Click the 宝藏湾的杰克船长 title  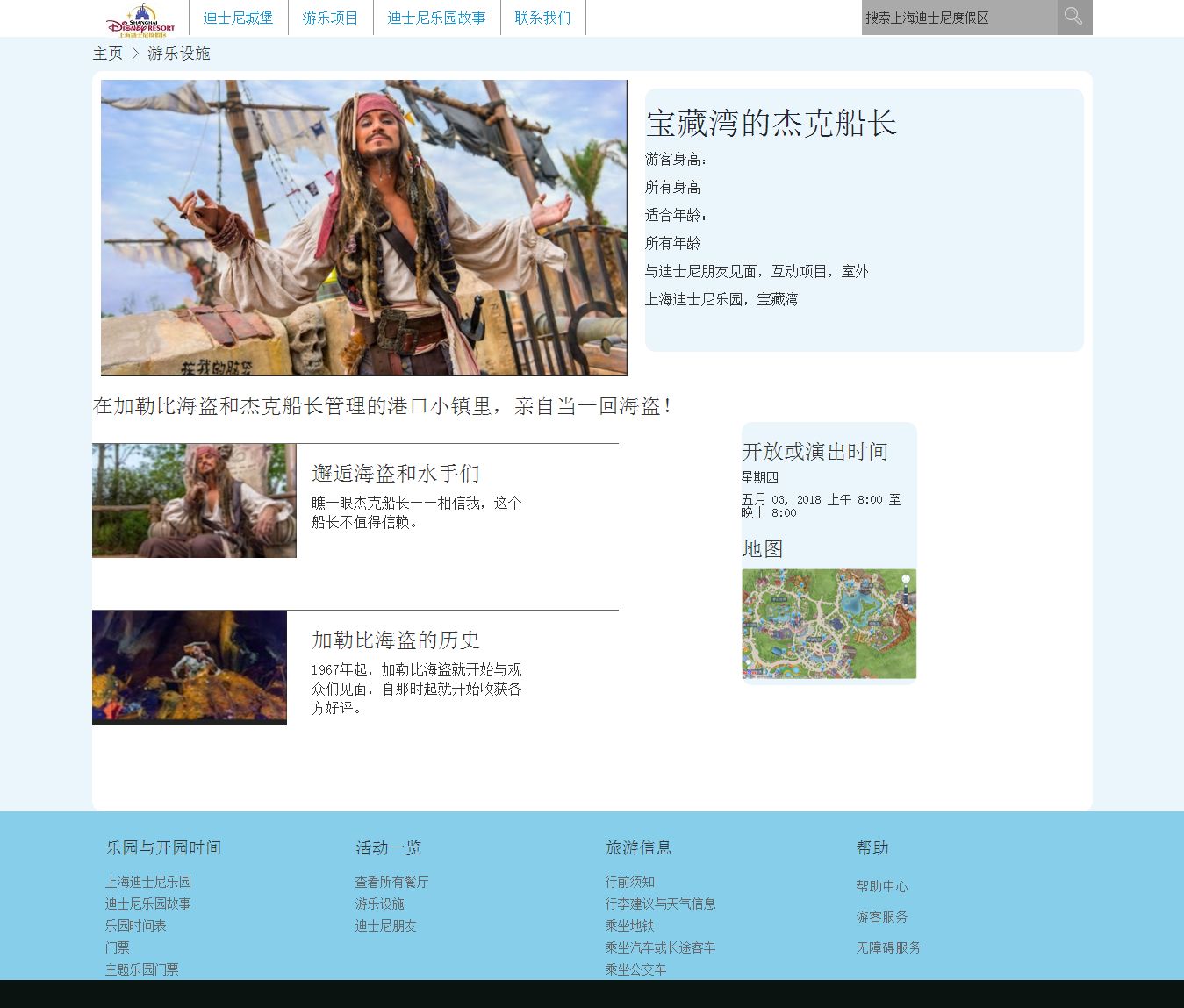click(771, 123)
